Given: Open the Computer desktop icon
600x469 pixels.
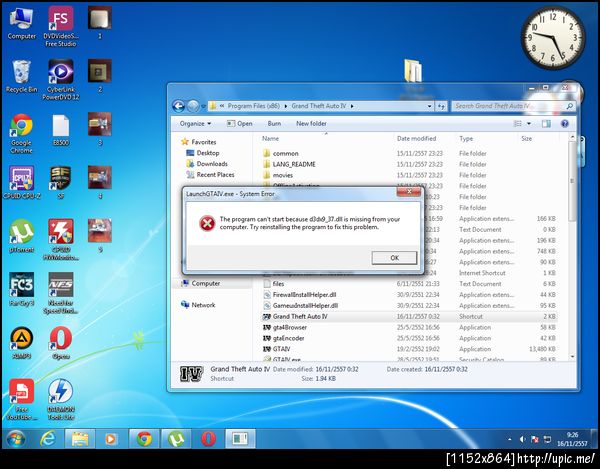Looking at the screenshot, I should pyautogui.click(x=21, y=24).
